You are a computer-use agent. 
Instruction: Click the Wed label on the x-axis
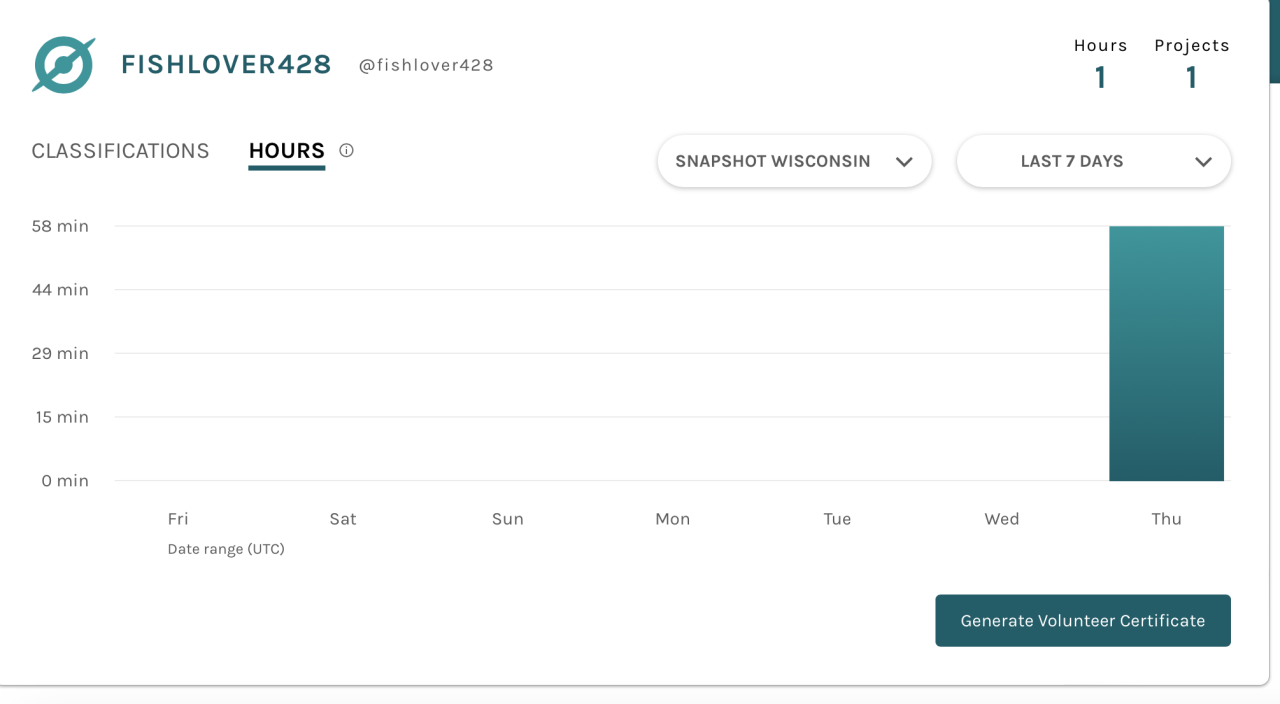pyautogui.click(x=1001, y=519)
